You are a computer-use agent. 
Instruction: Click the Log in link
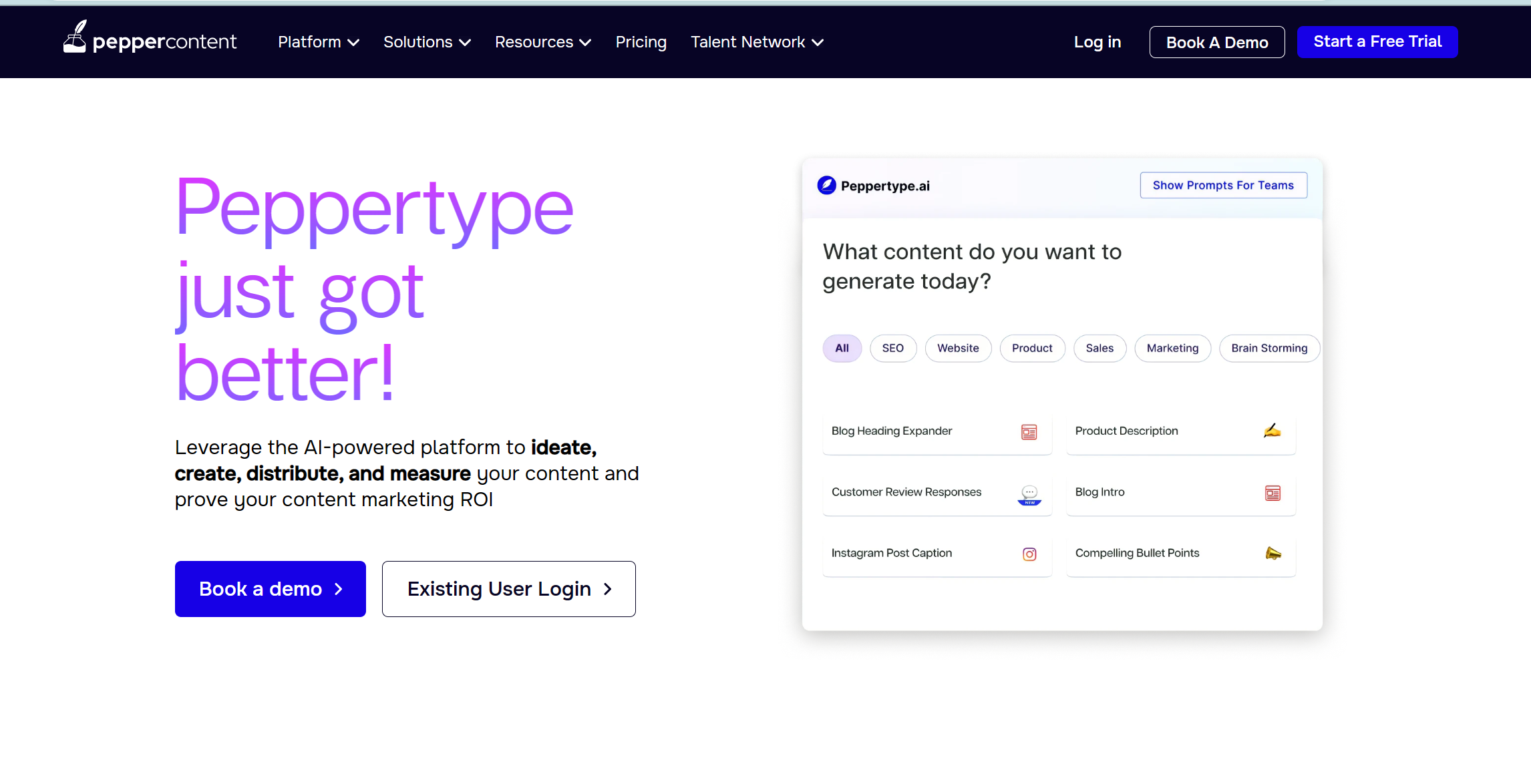[x=1097, y=41]
